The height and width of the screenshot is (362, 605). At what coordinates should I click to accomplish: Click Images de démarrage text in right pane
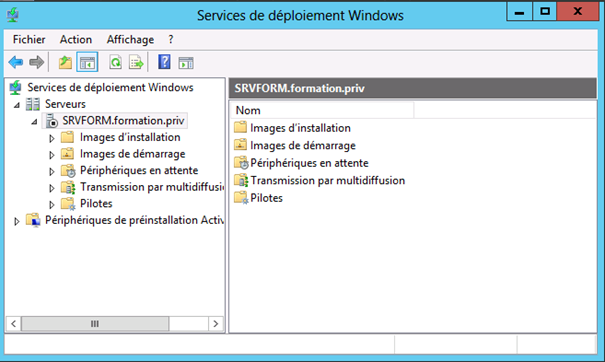tap(303, 145)
